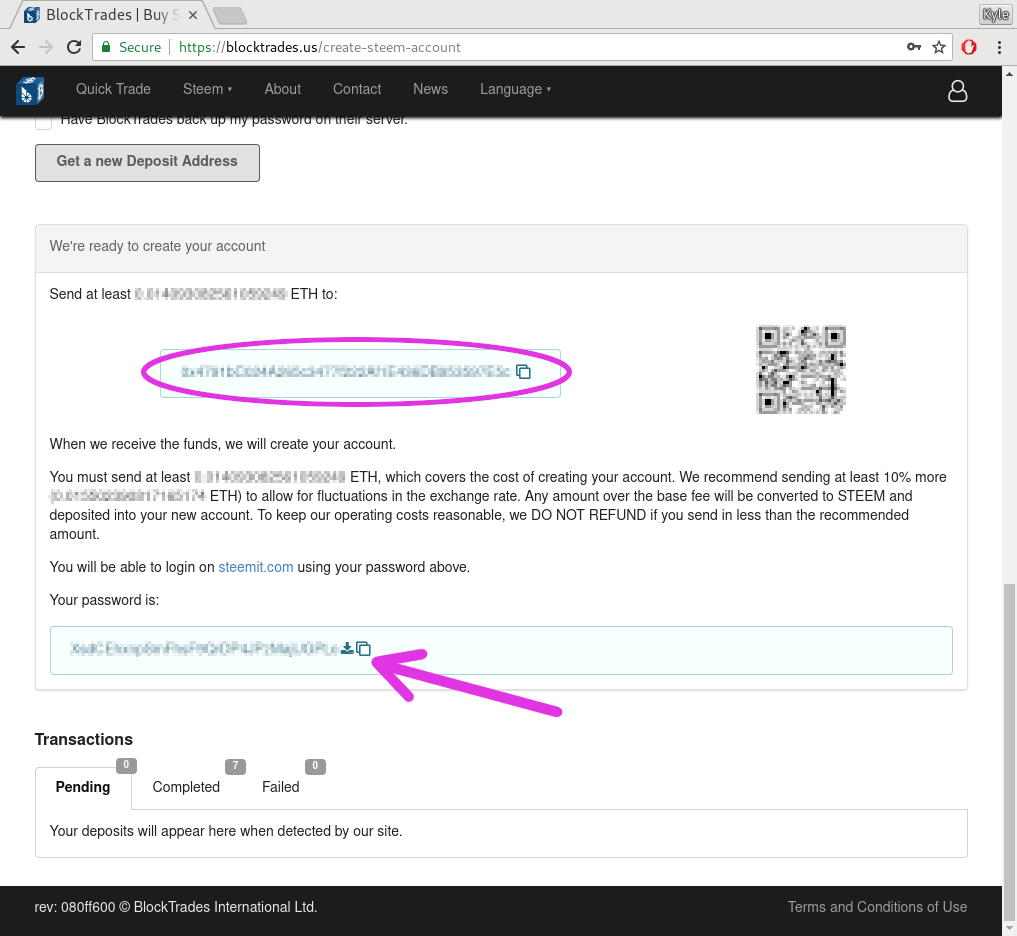
Task: Open the News page
Action: [431, 90]
